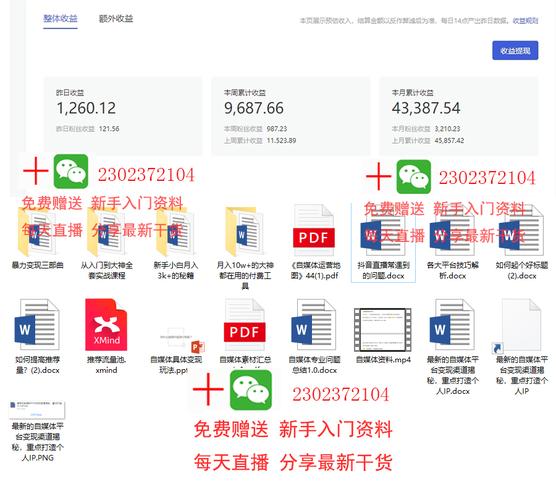Select the 最新的自媒体平台变现渠道揭秘 docx file
The image size is (556, 500).
tap(452, 346)
